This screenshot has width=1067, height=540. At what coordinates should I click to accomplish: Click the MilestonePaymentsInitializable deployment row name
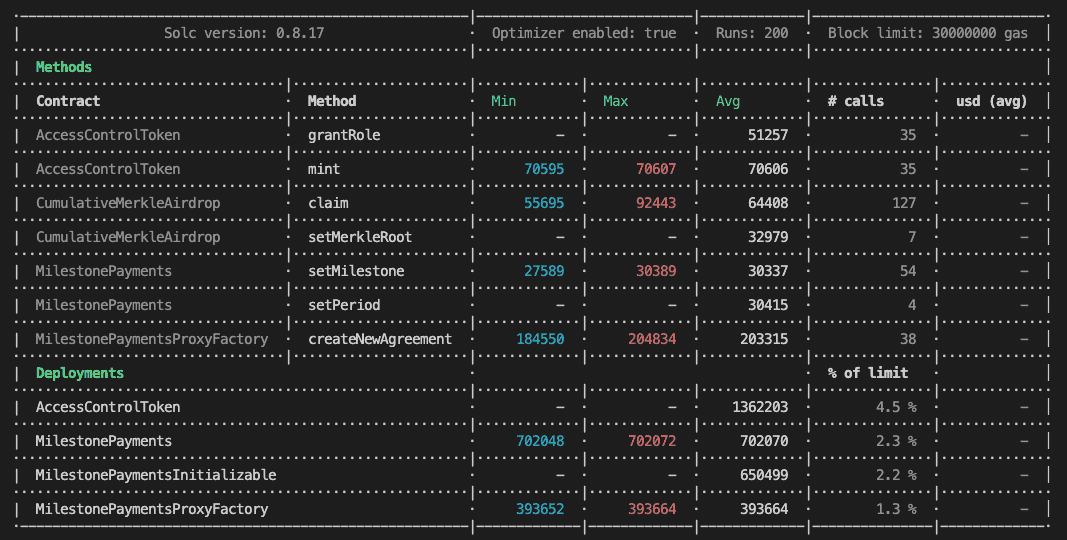pyautogui.click(x=155, y=475)
